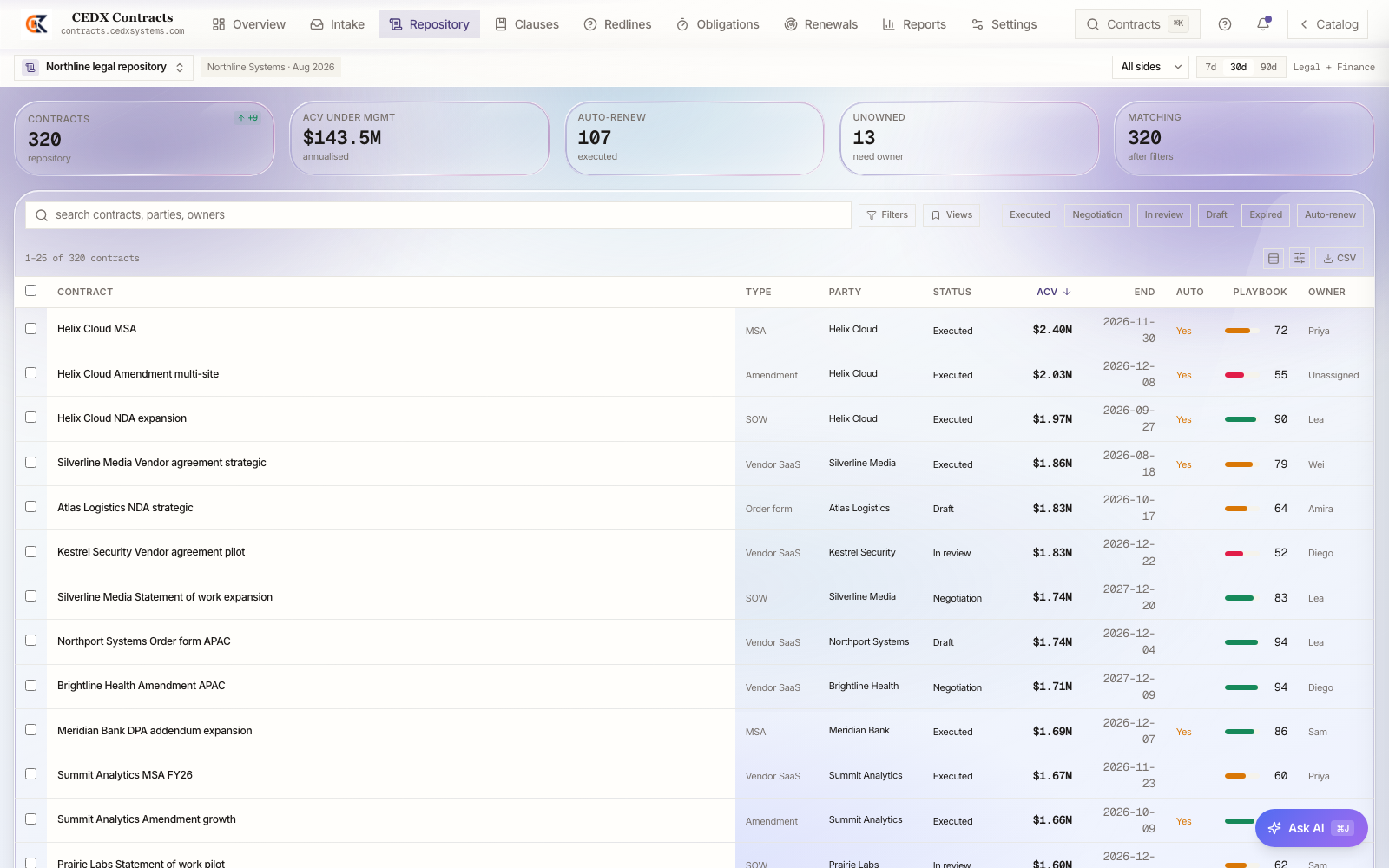Image resolution: width=1389 pixels, height=868 pixels.
Task: Open the notifications bell icon
Action: [x=1263, y=24]
